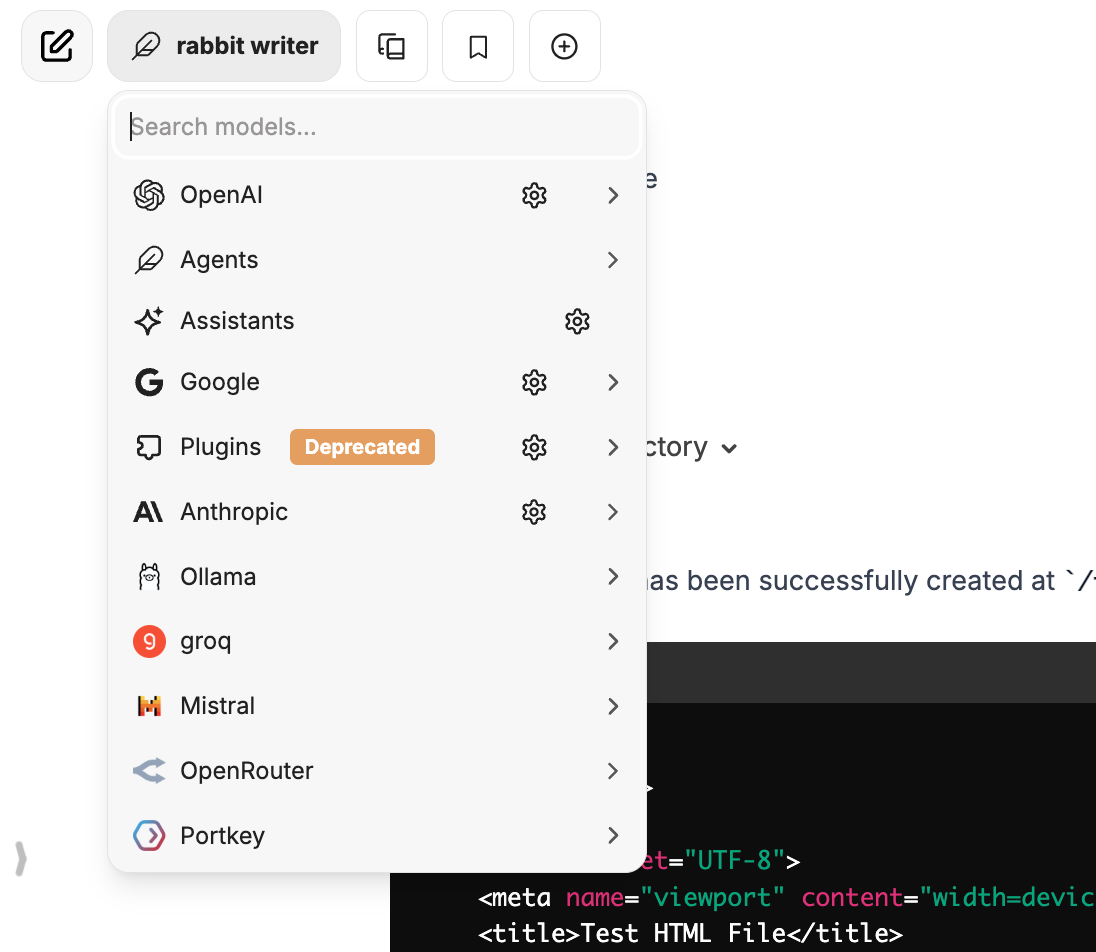Select the Portkey endpoint entry
The image size is (1096, 952).
click(x=377, y=835)
